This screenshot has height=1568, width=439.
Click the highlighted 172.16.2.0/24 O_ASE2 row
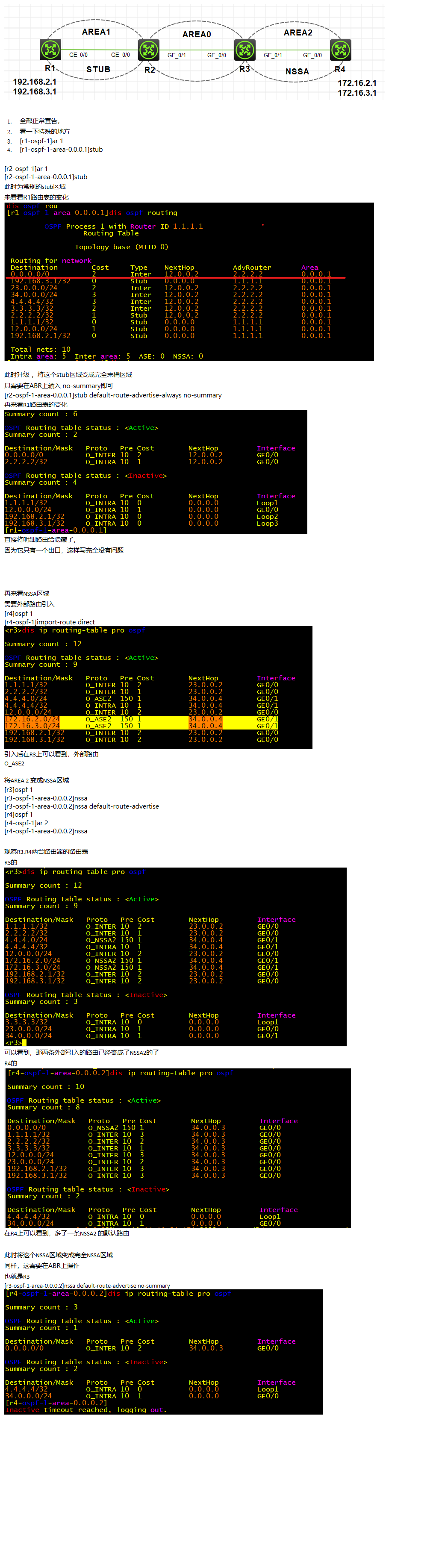pyautogui.click(x=141, y=719)
